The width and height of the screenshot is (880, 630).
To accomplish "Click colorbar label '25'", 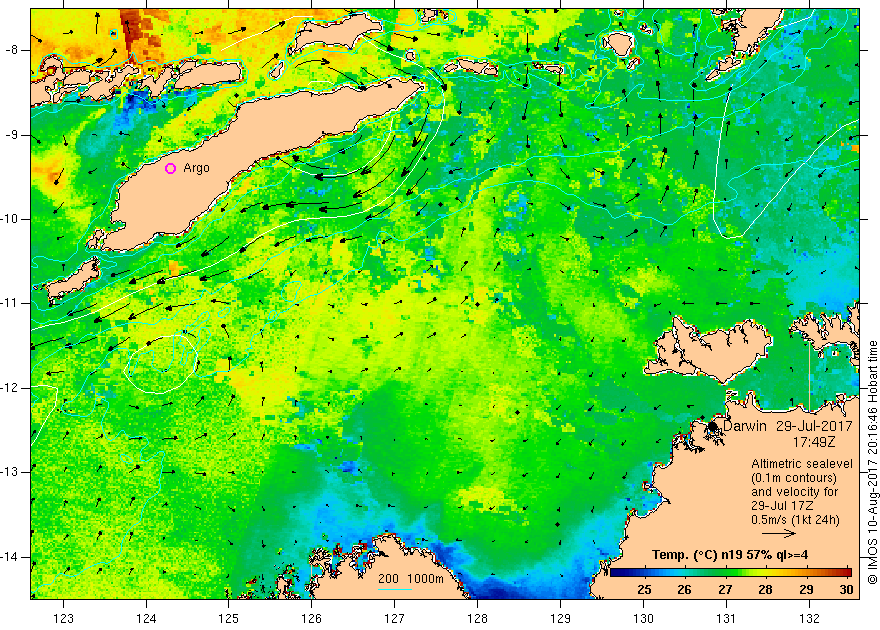I will pyautogui.click(x=644, y=590).
